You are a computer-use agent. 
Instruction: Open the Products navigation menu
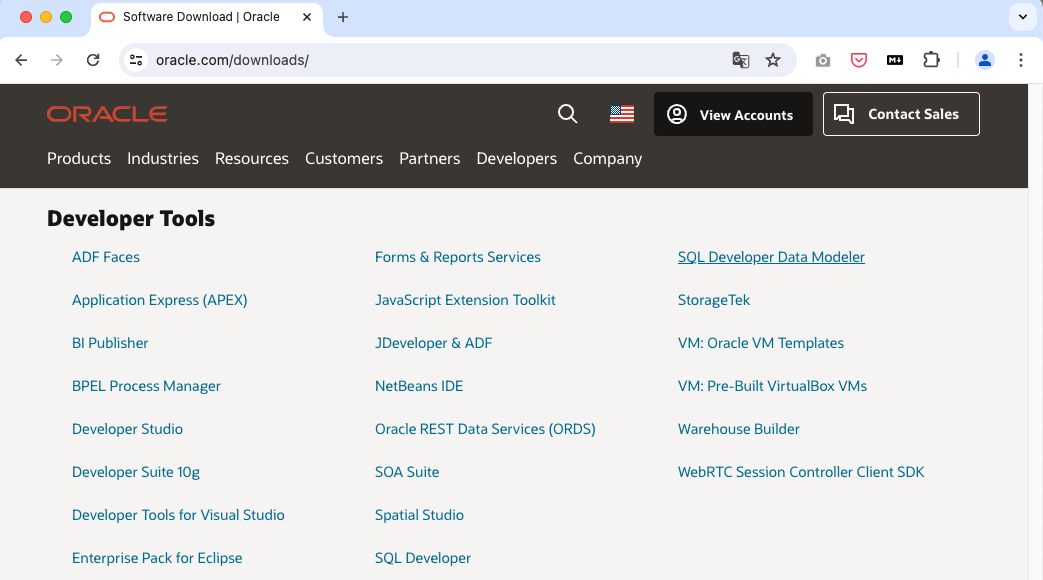point(78,158)
